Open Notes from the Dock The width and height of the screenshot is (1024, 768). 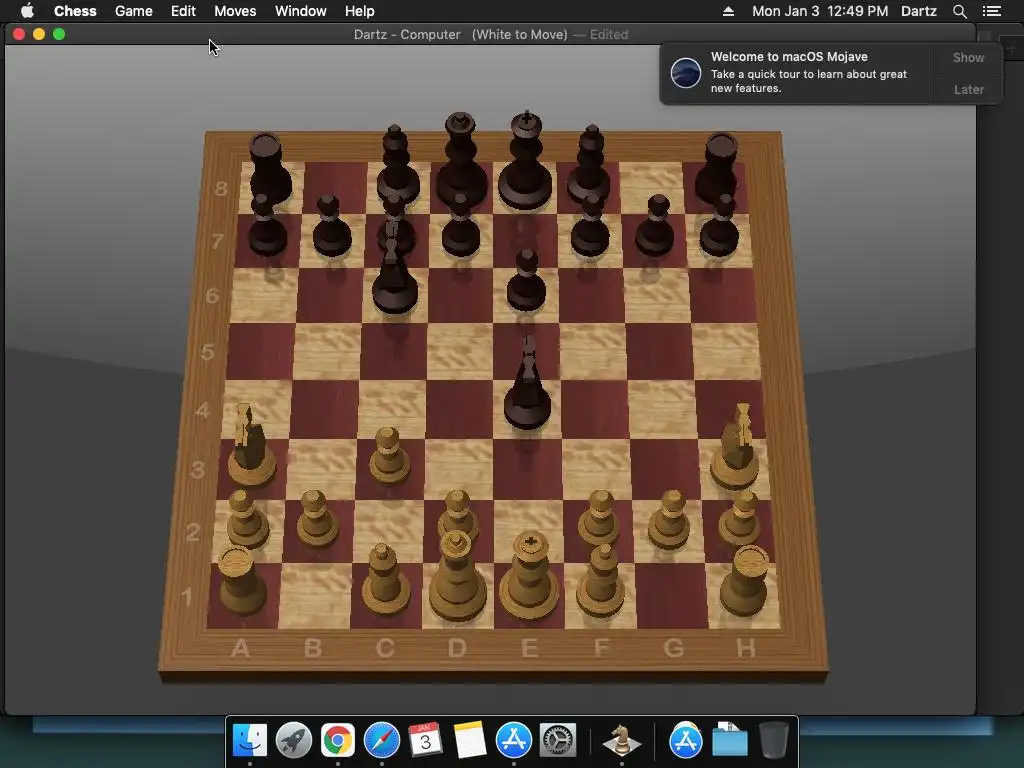(469, 741)
